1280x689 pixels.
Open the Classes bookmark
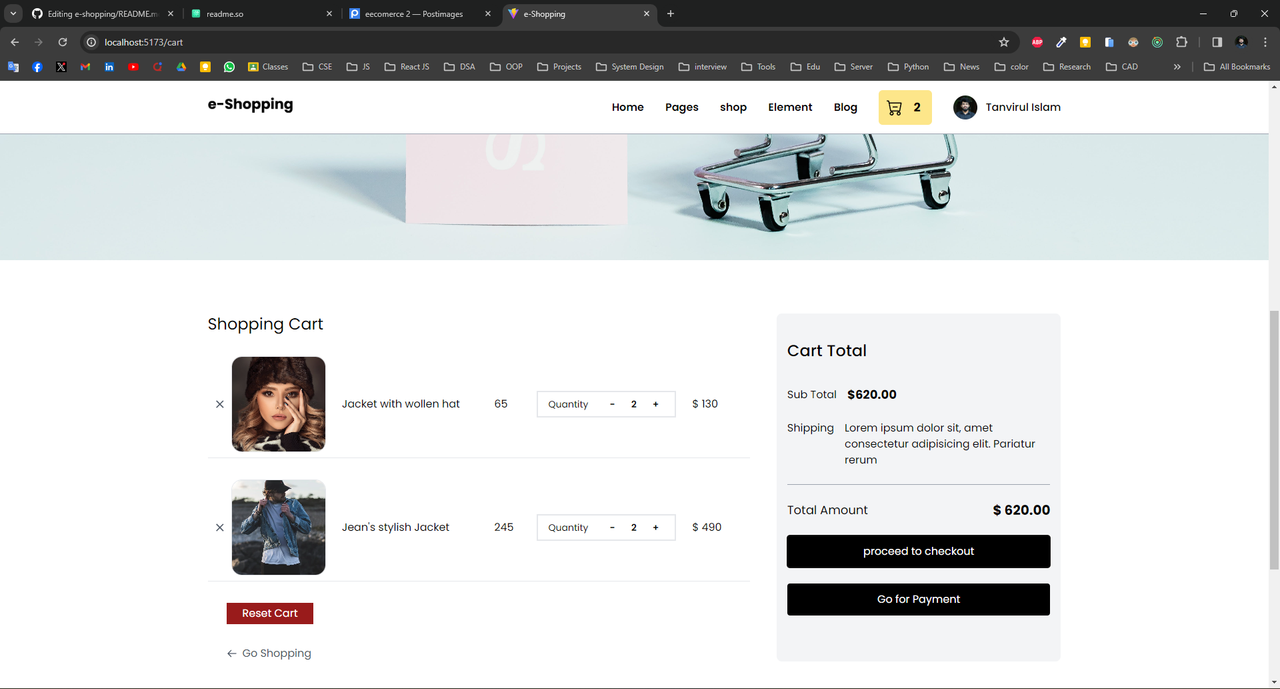(x=268, y=67)
